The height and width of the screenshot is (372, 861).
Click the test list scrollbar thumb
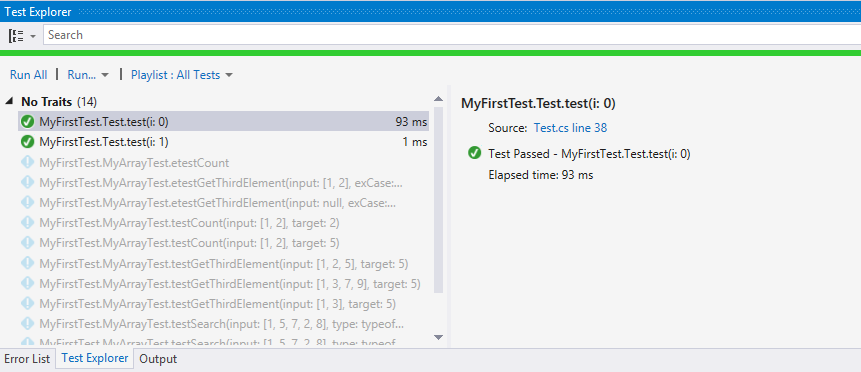pos(438,200)
